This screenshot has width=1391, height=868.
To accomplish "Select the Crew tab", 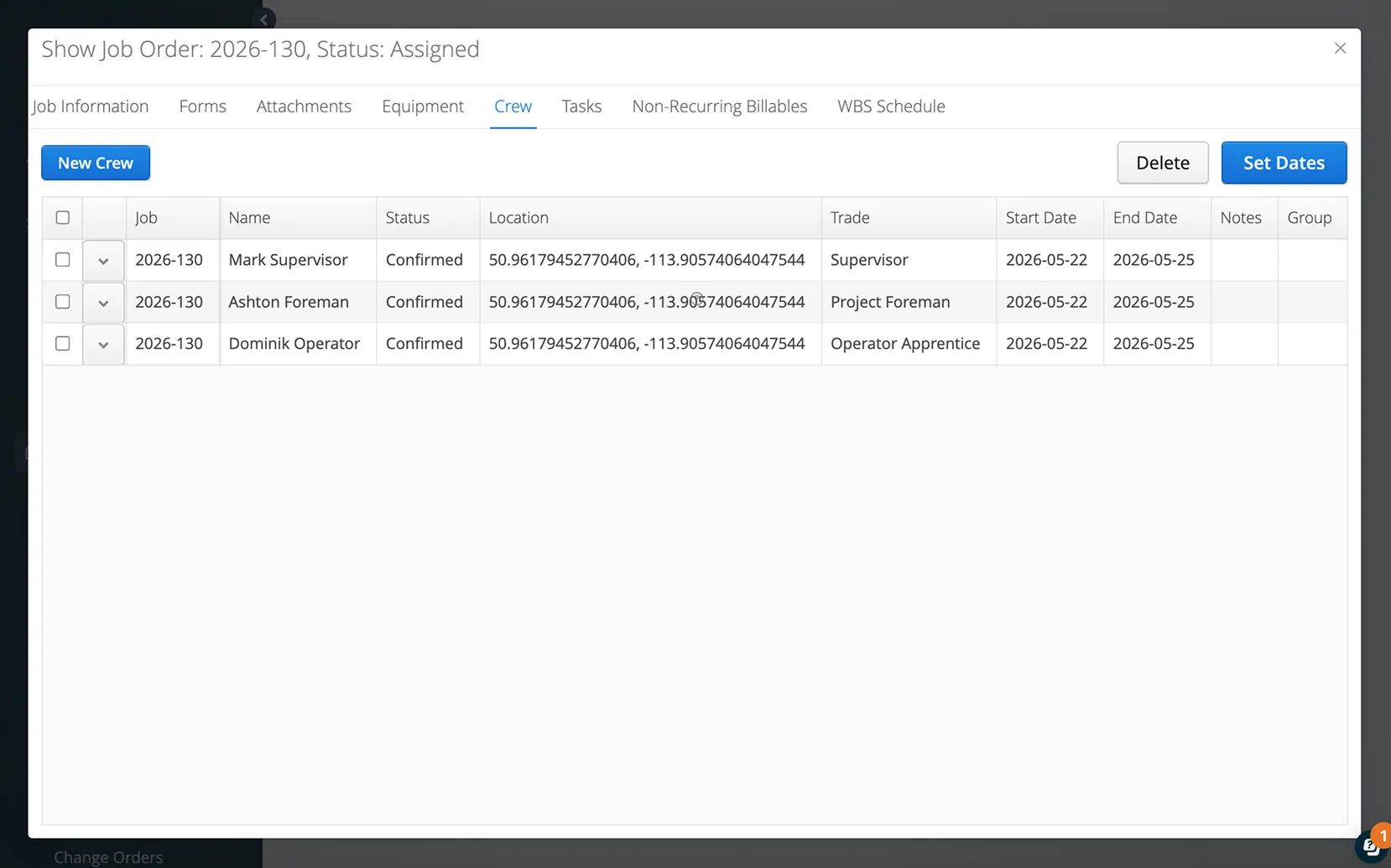I will click(513, 107).
